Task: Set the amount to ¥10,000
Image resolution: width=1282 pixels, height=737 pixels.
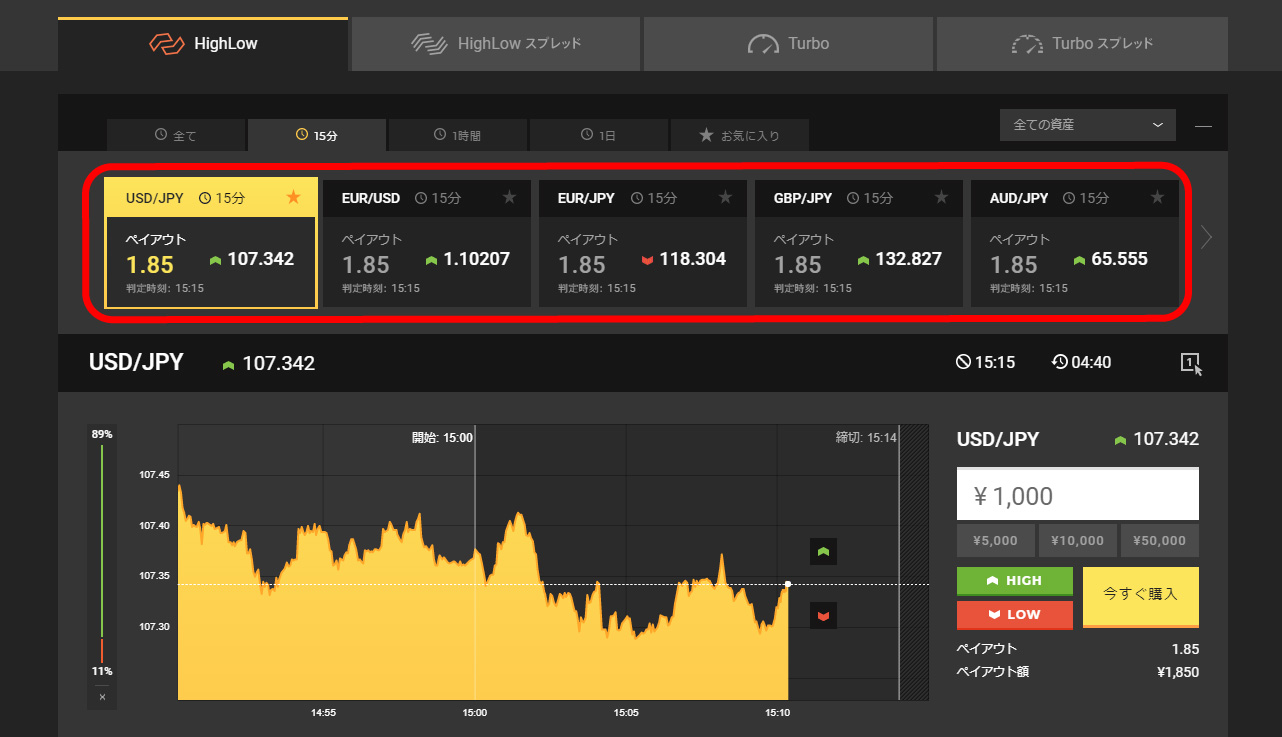Action: click(x=1078, y=540)
